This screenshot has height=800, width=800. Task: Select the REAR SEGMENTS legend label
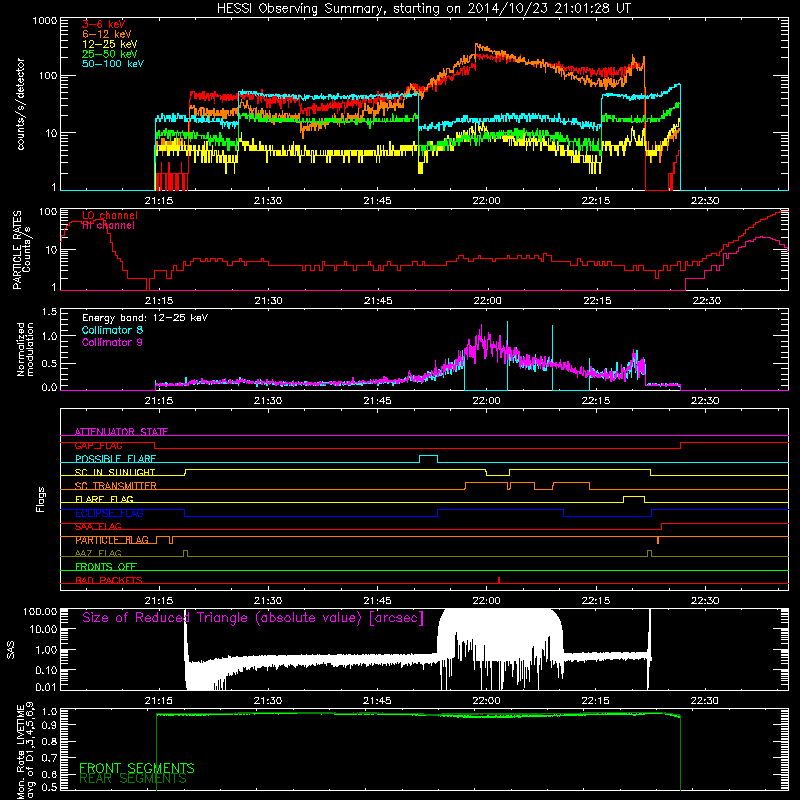pos(133,779)
